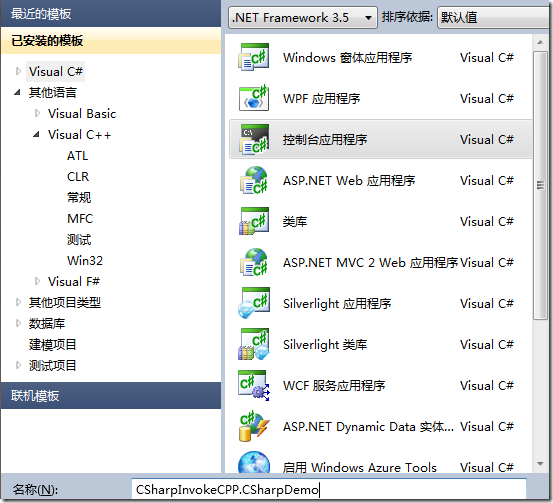This screenshot has width=553, height=503.
Task: Click the 名称 project name input field
Action: click(x=329, y=489)
